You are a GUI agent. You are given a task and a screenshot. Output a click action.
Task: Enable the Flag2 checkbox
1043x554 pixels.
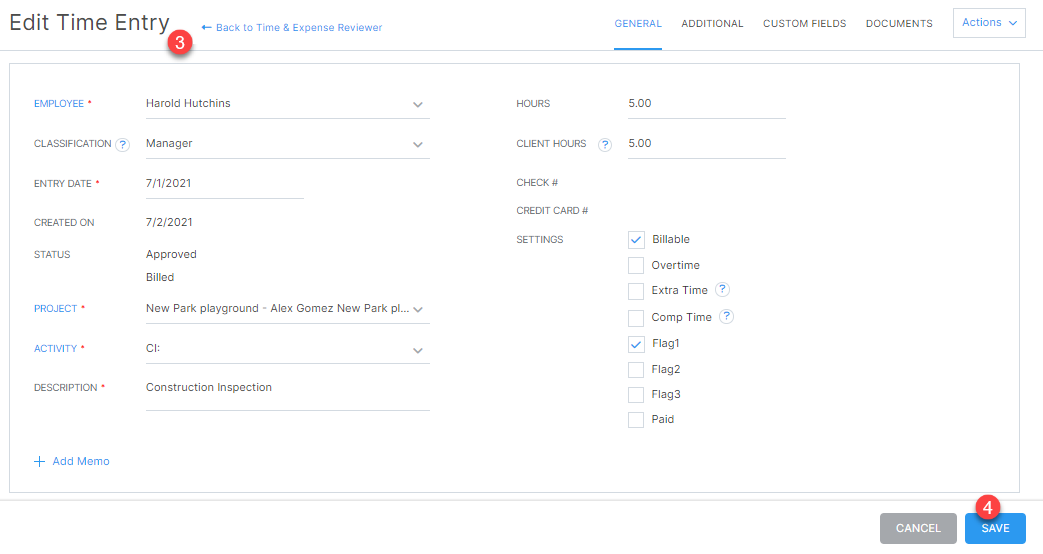click(x=636, y=370)
